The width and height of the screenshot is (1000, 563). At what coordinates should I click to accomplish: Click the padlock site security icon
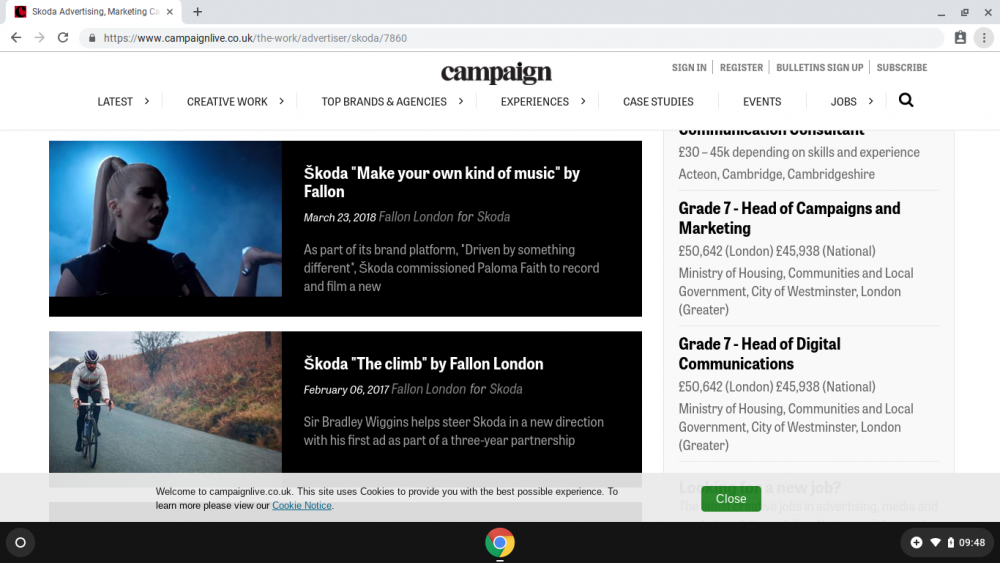pos(92,38)
